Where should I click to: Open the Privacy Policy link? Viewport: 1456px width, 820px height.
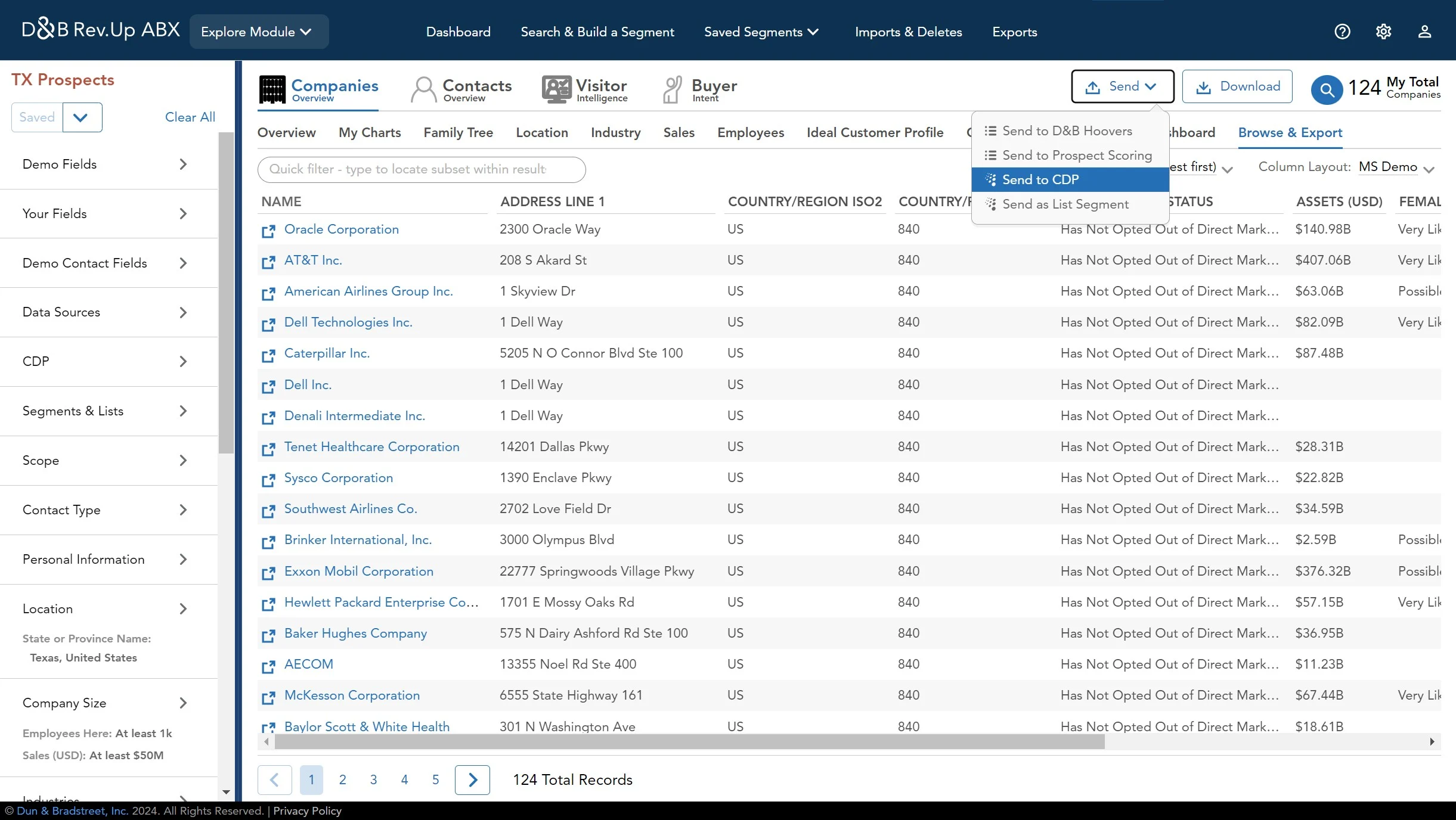pos(307,810)
